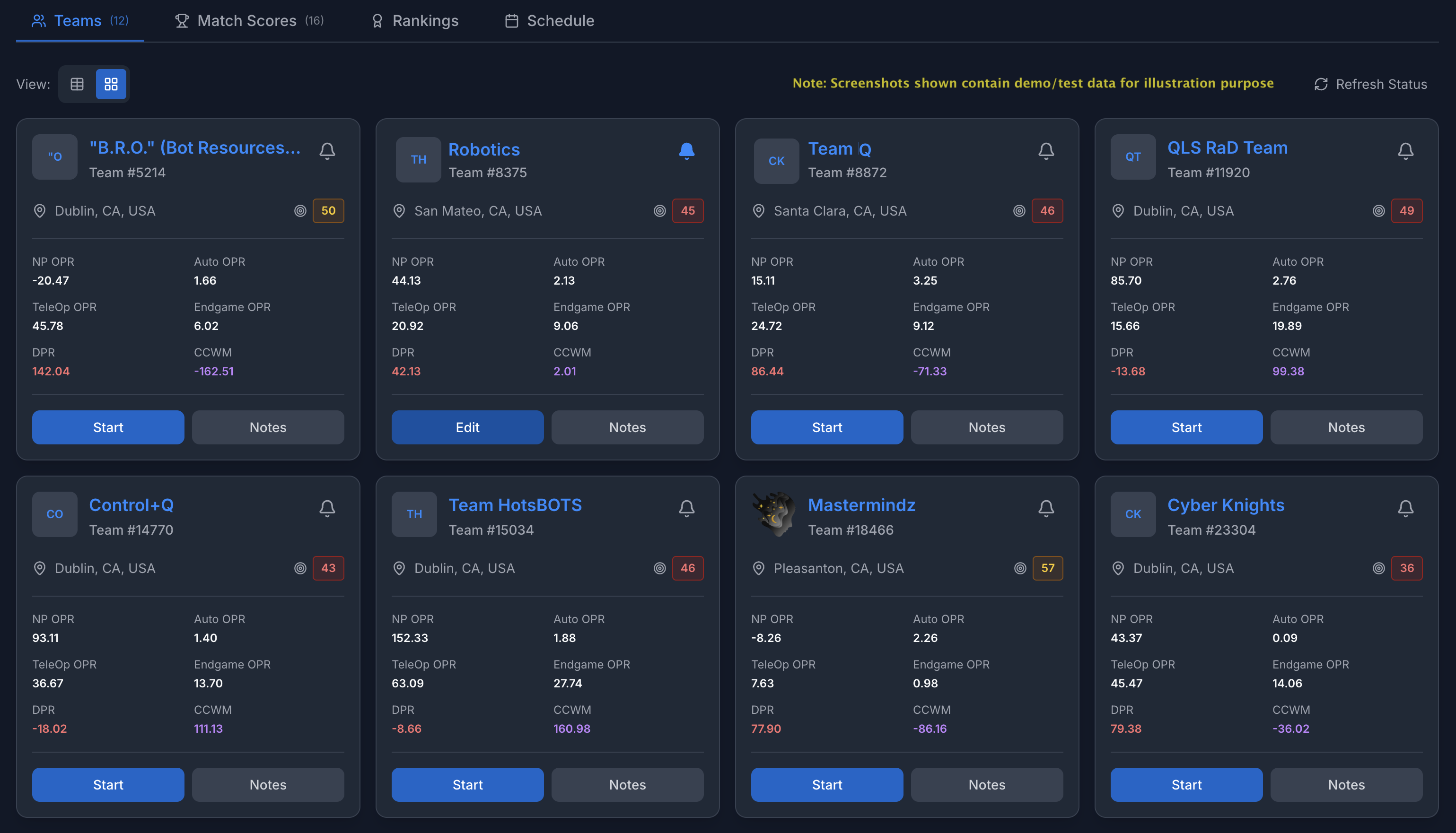Open the Team HotsBOTS name link
The width and height of the screenshot is (1456, 833).
pyautogui.click(x=515, y=504)
